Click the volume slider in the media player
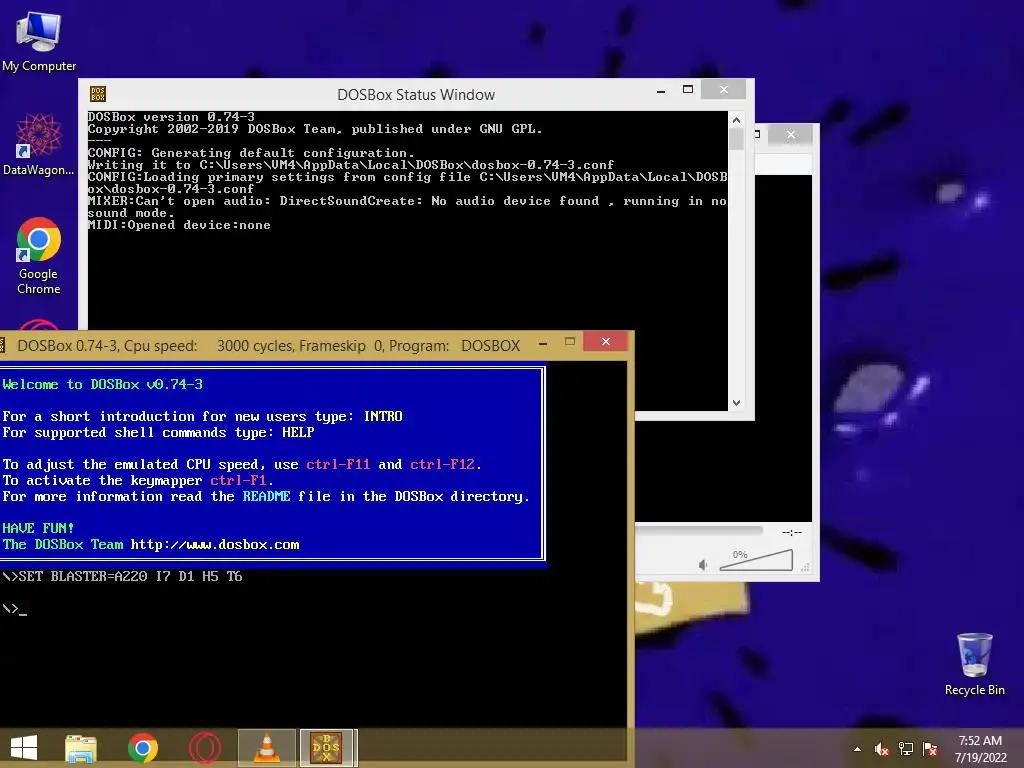 [x=756, y=560]
